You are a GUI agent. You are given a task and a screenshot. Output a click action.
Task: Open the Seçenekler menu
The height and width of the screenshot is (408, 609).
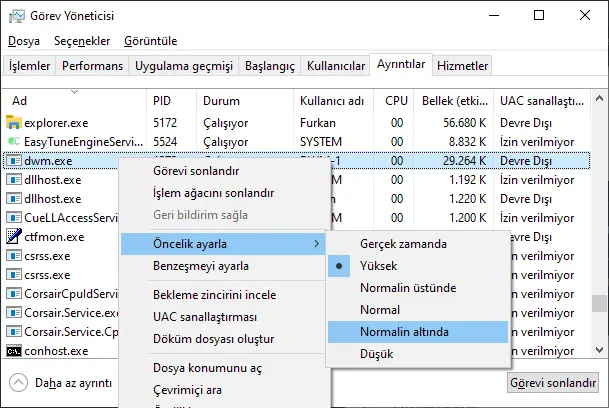(82, 41)
